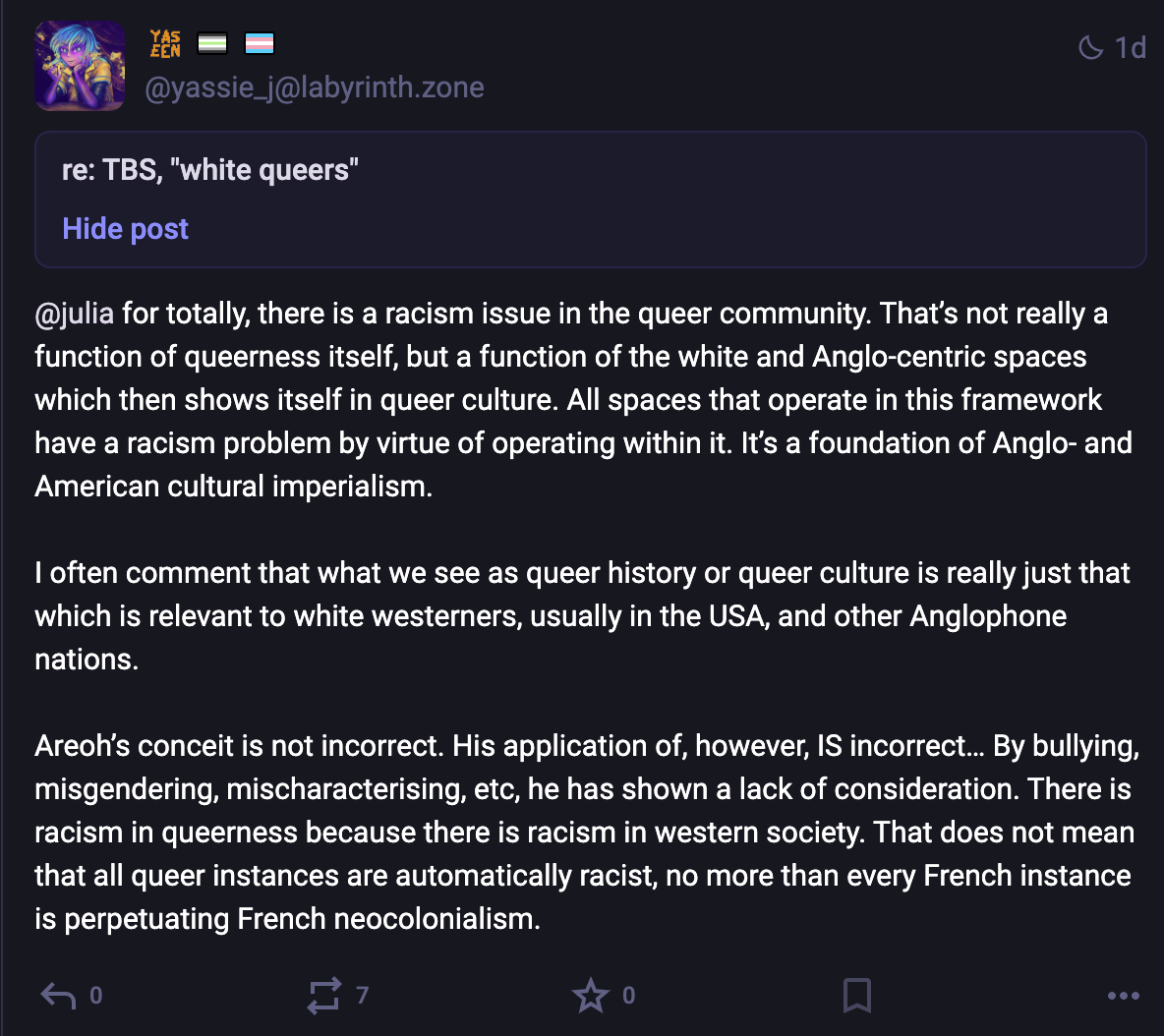Open the three-dot more options menu

pyautogui.click(x=1123, y=996)
